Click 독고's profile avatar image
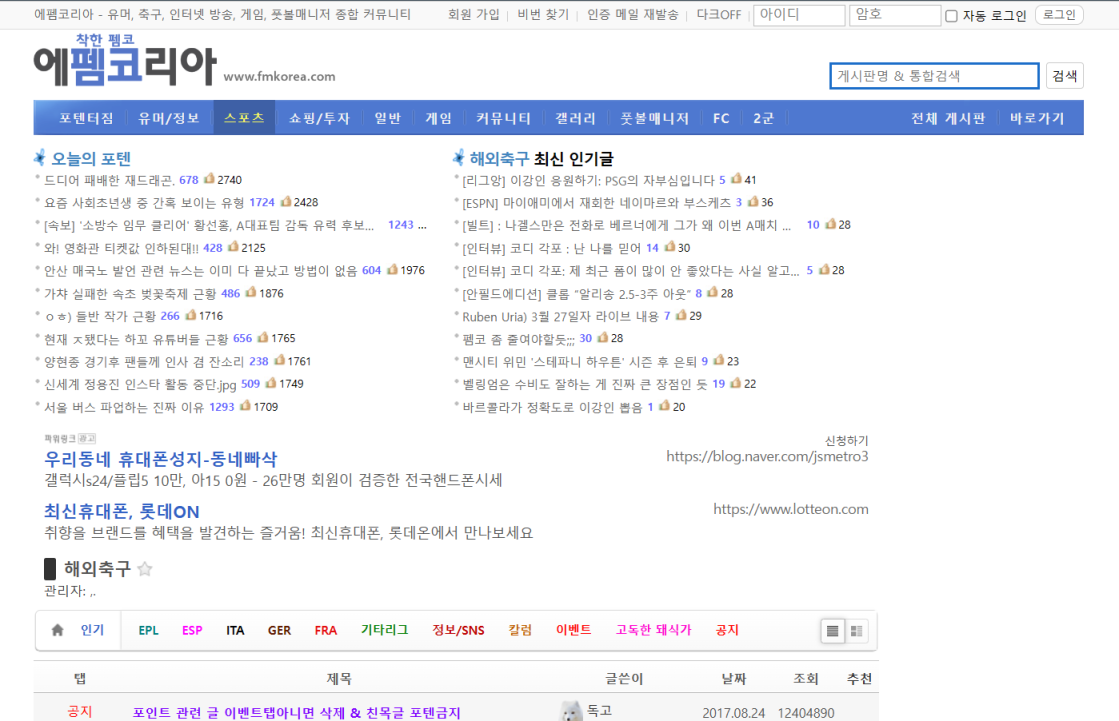The height and width of the screenshot is (721, 1119). tap(571, 711)
